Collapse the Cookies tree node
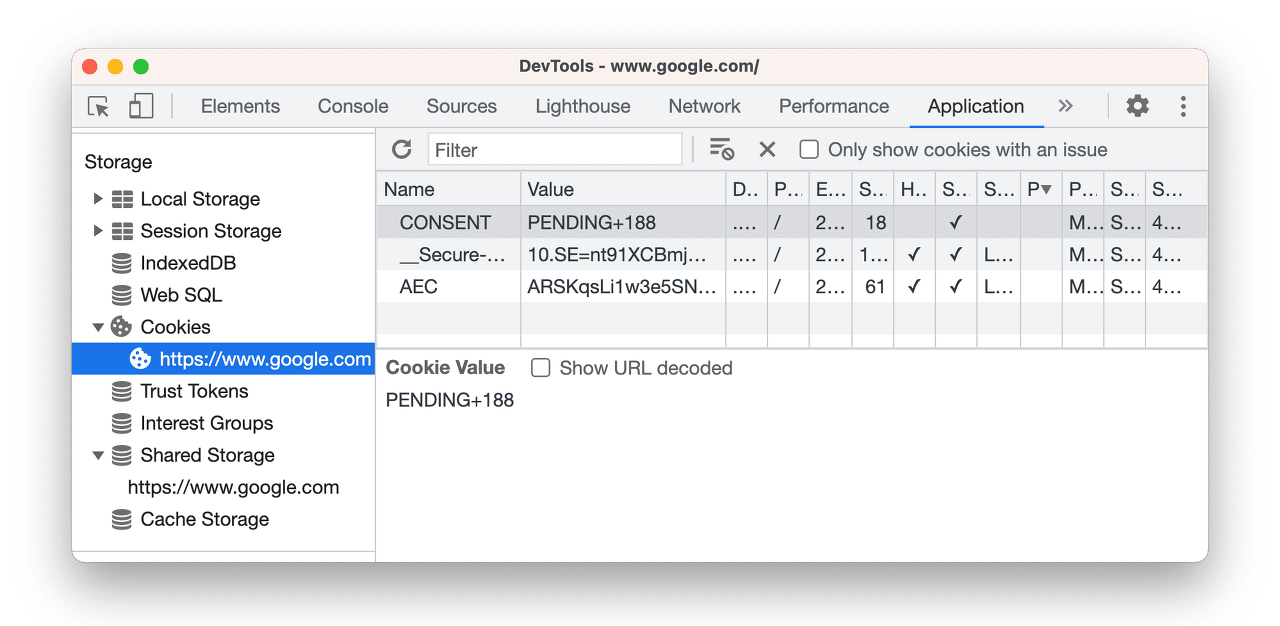1280x626 pixels. tap(98, 327)
